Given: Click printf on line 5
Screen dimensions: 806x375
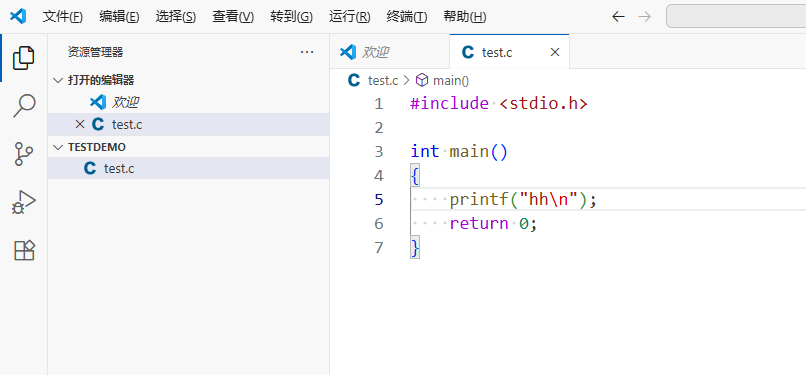Looking at the screenshot, I should pos(479,199).
